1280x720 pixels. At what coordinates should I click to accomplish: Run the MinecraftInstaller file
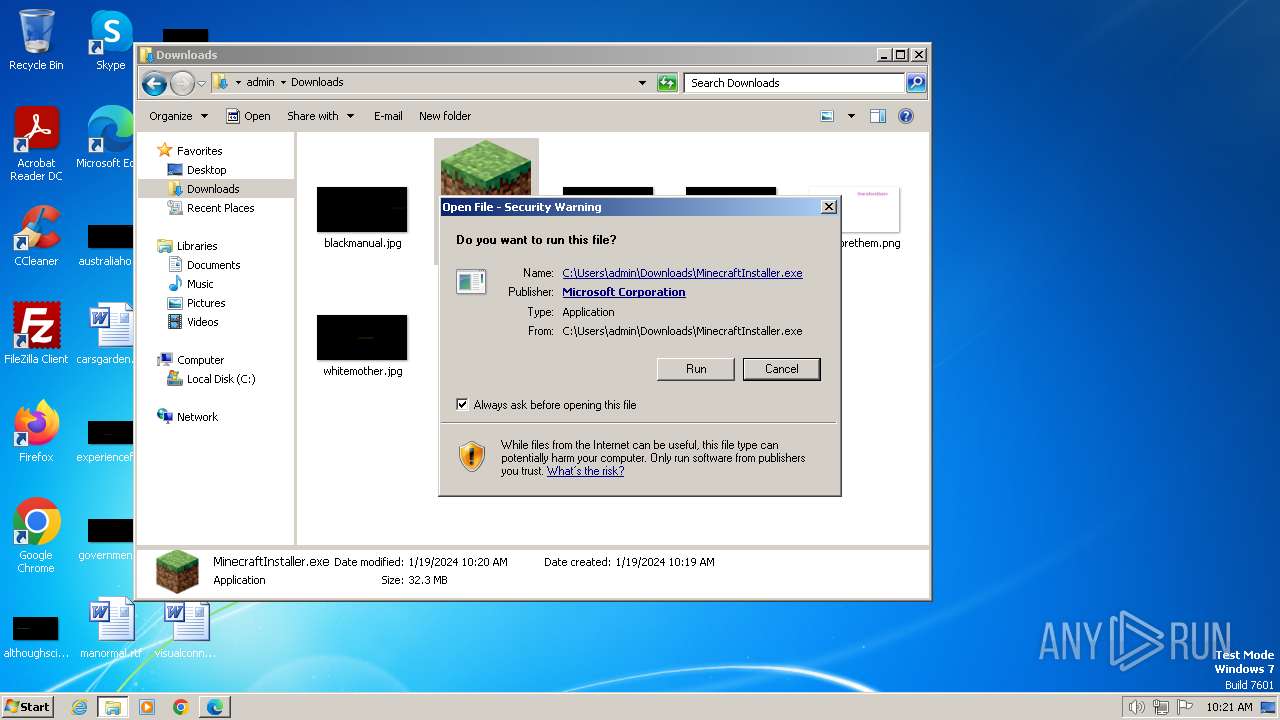click(696, 369)
